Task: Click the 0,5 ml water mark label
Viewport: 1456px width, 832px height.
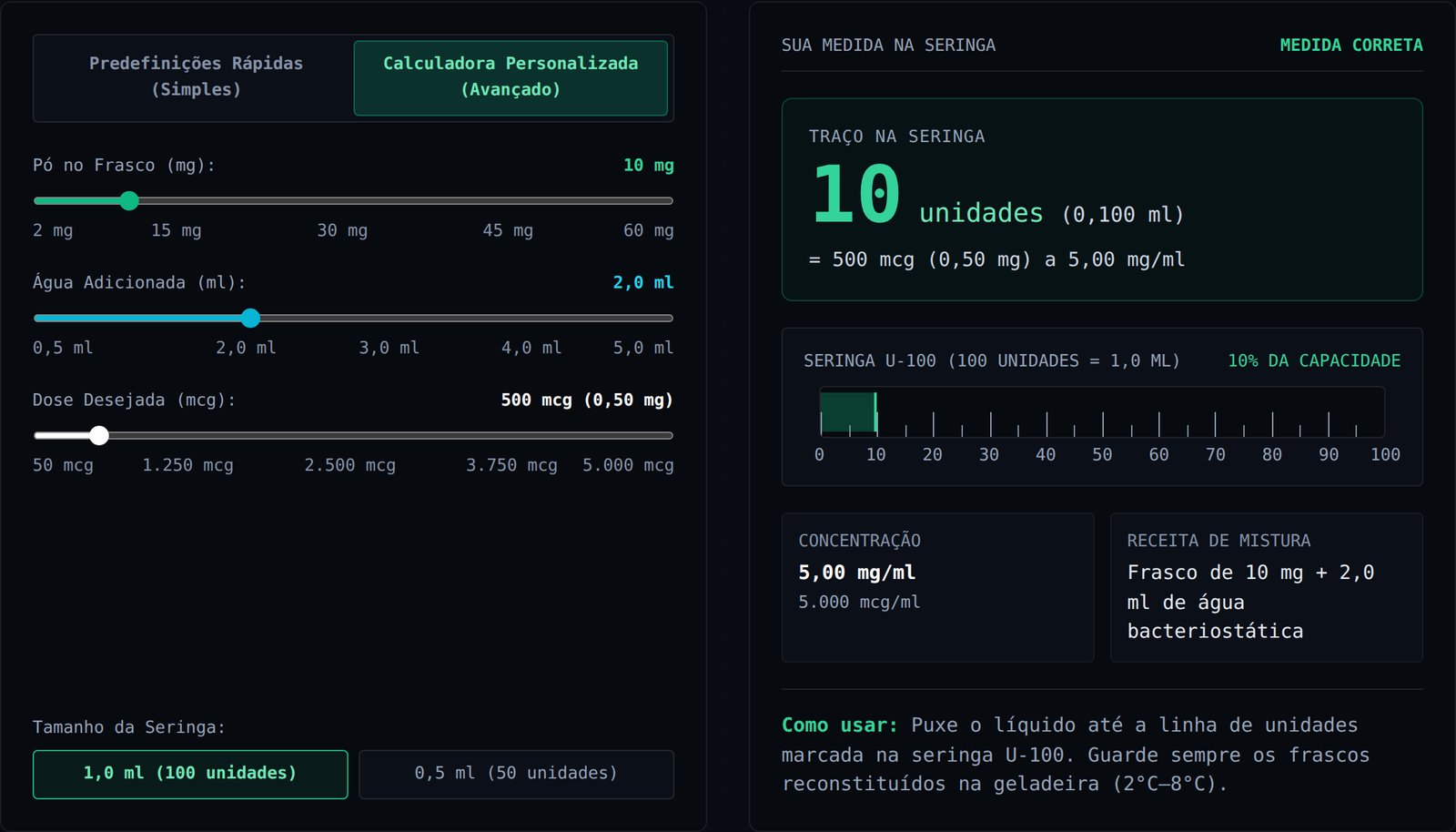Action: [x=63, y=348]
